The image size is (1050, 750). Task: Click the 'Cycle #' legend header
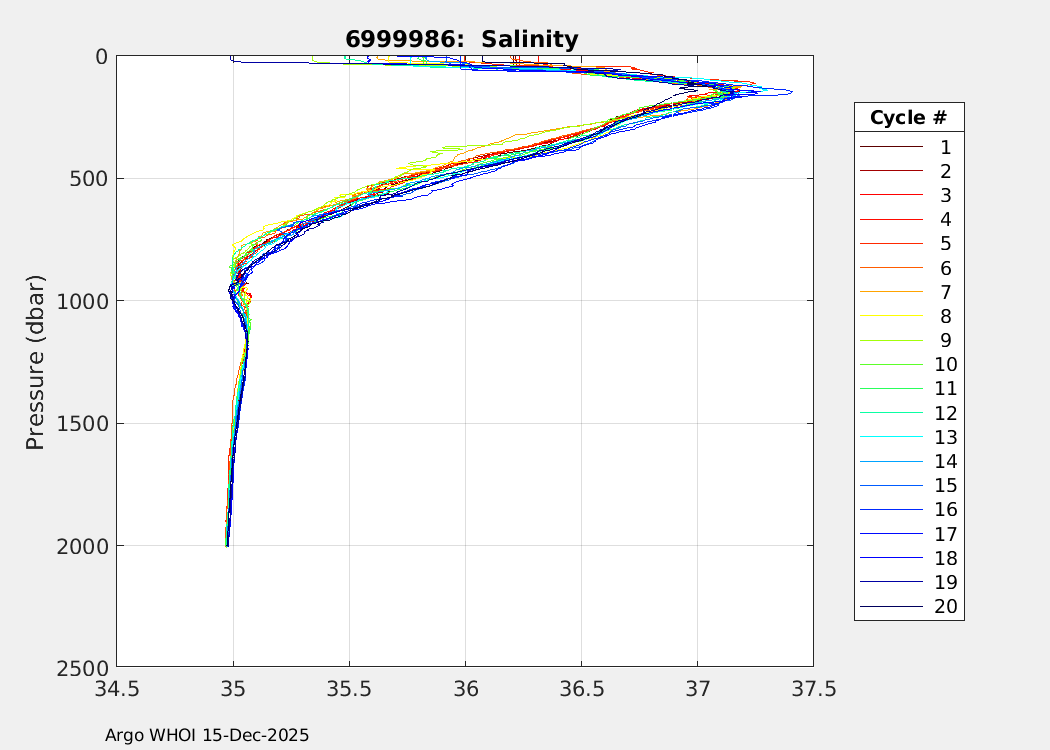tap(908, 118)
